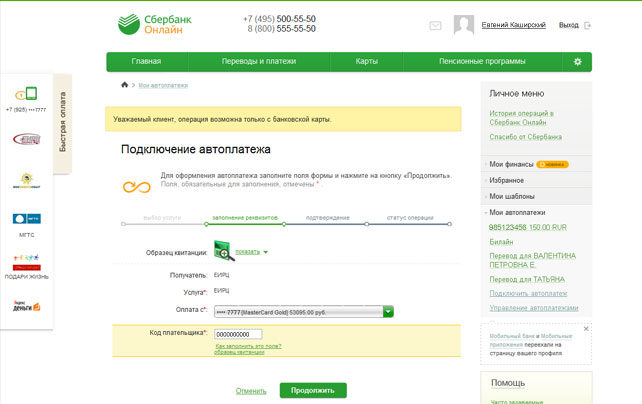
Task: Click the подтверждение progress step
Action: [x=328, y=218]
